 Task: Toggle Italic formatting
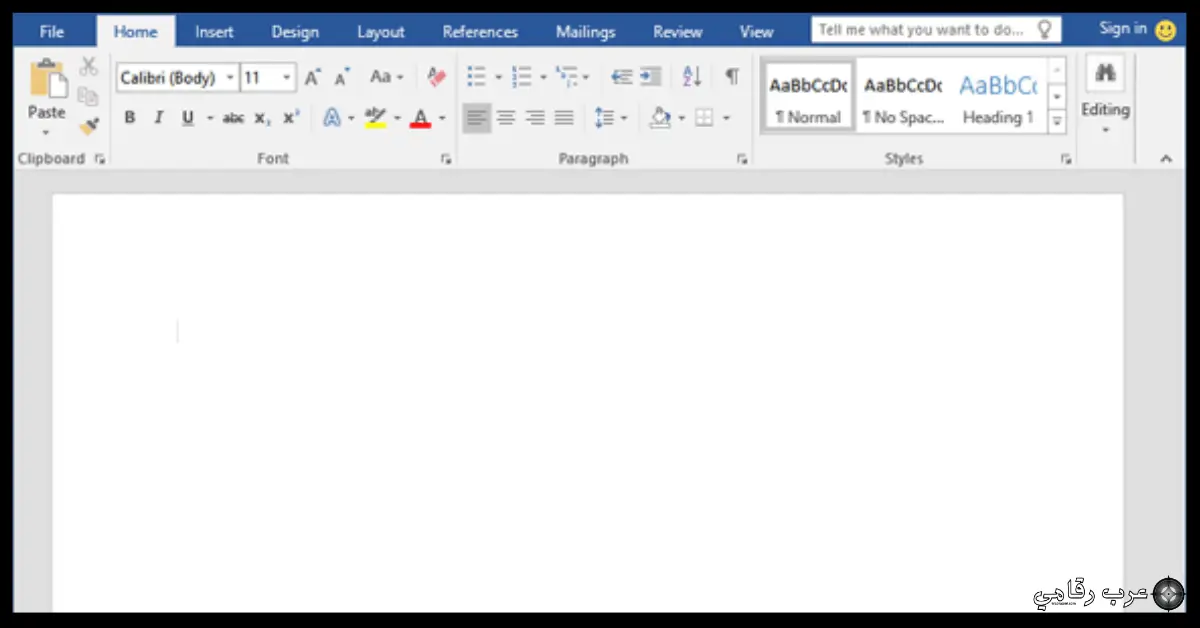coord(158,118)
